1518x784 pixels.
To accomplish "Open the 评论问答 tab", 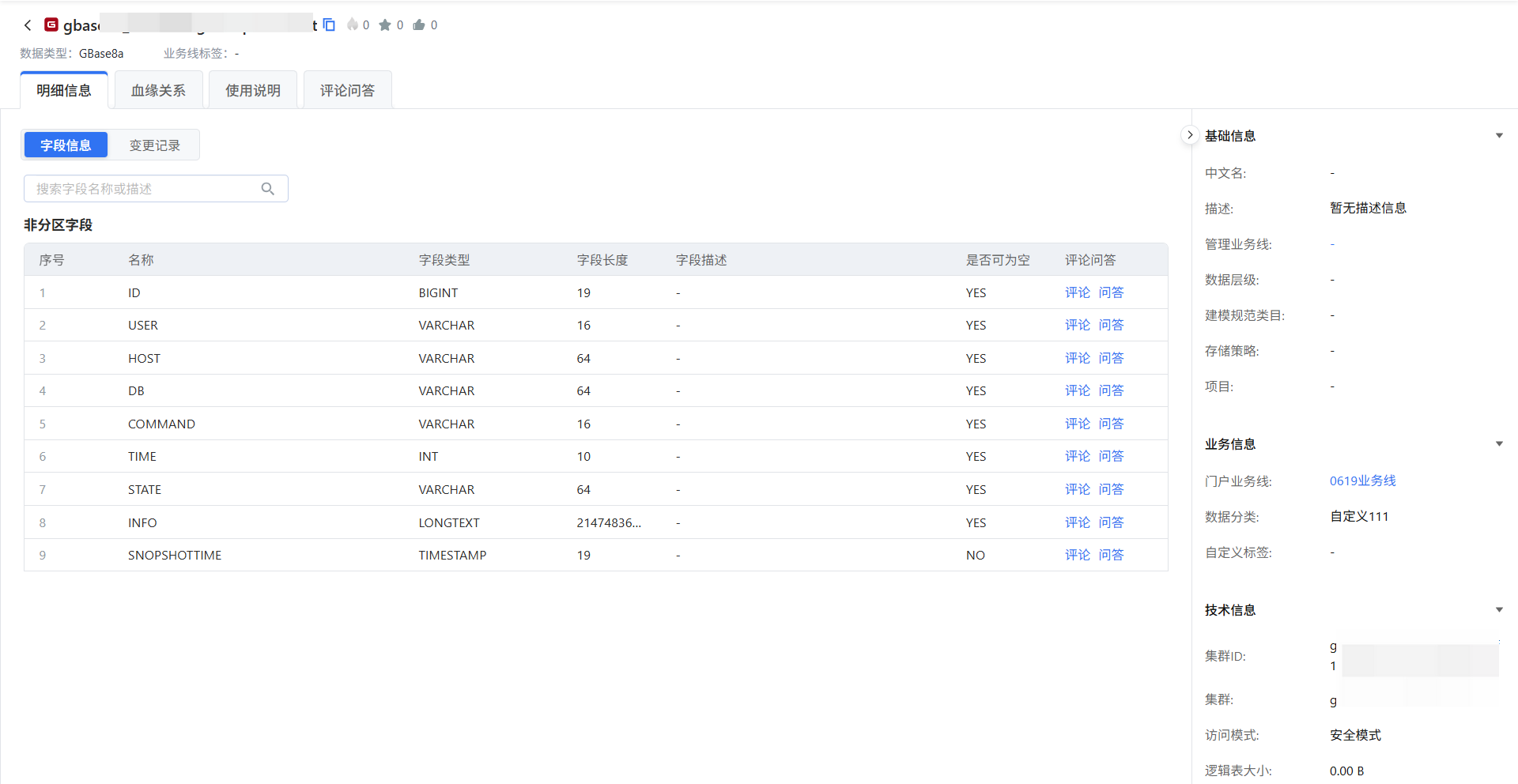I will pos(347,91).
